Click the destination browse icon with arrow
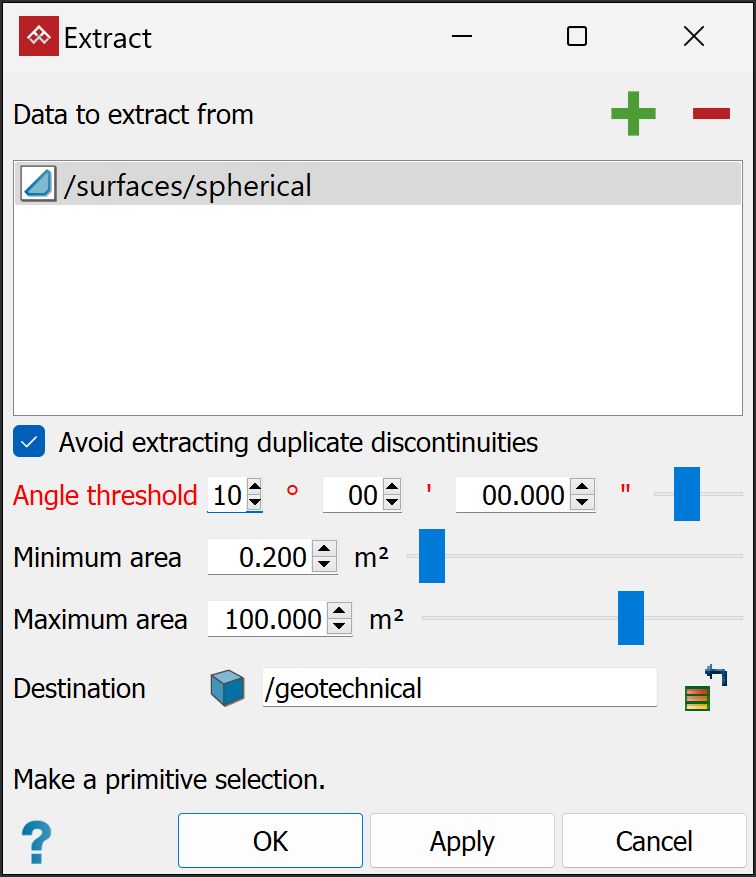Screen dimensions: 756x877 click(x=705, y=688)
